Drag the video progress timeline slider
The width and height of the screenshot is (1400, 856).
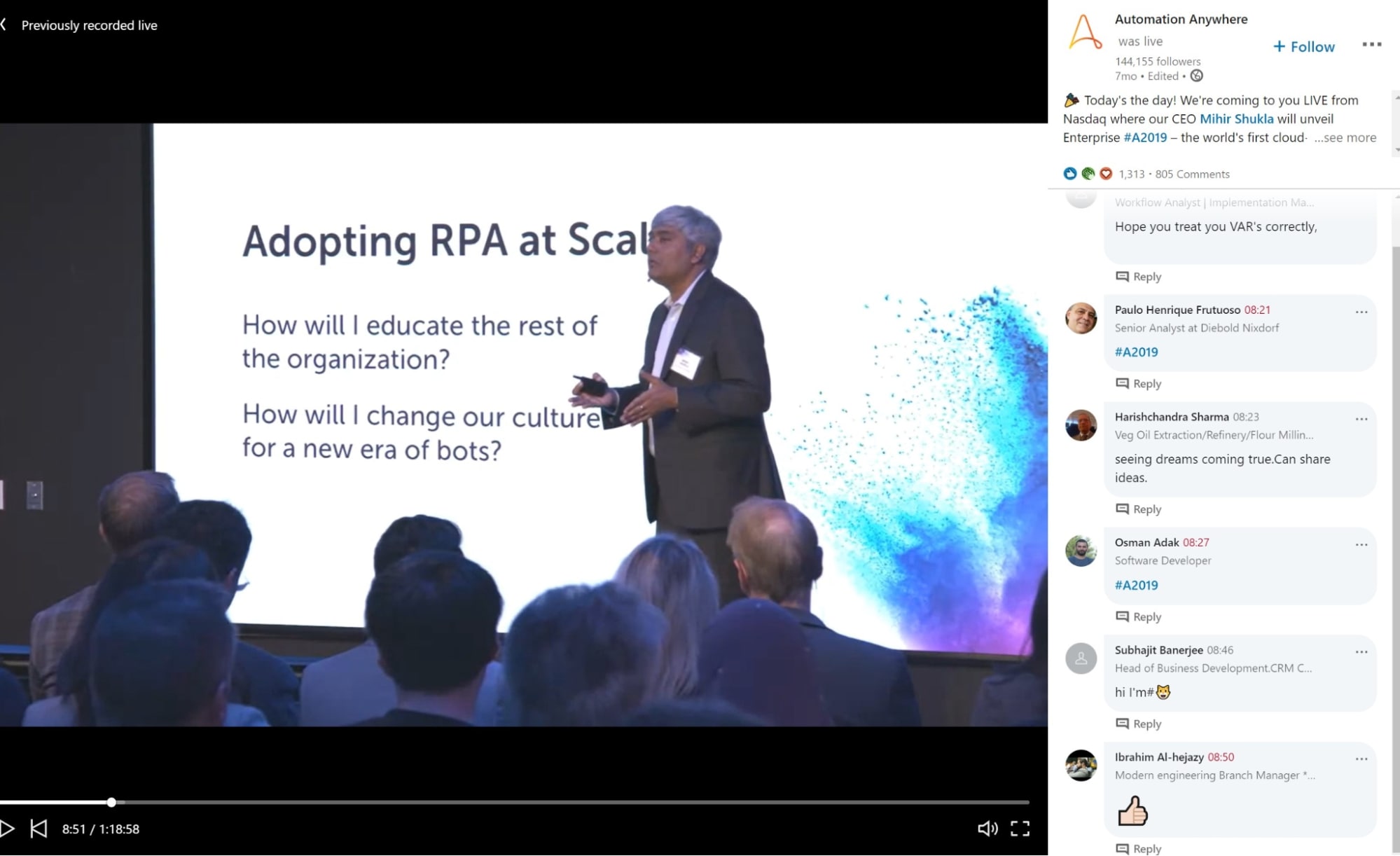(x=111, y=802)
